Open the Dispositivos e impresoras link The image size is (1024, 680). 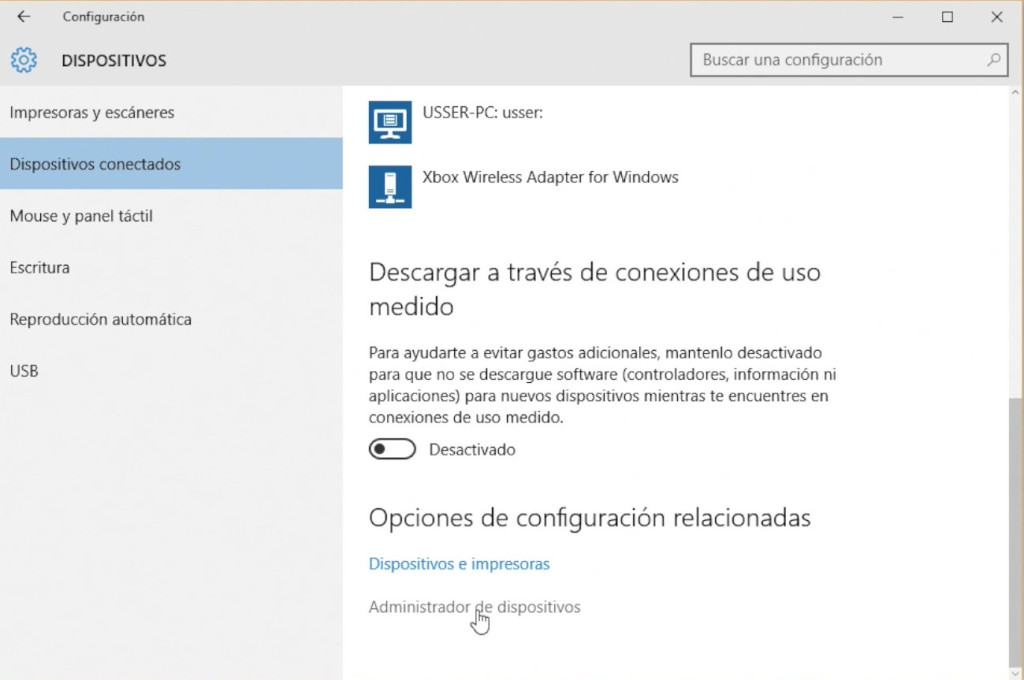coord(459,564)
